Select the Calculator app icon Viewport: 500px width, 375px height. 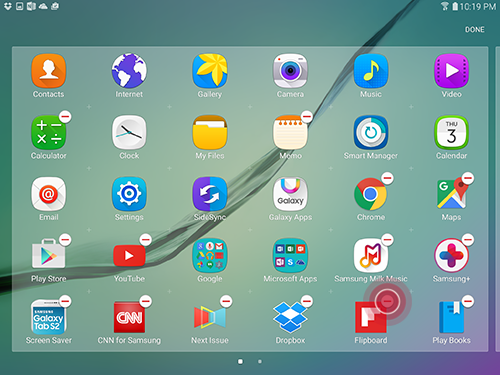[48, 132]
